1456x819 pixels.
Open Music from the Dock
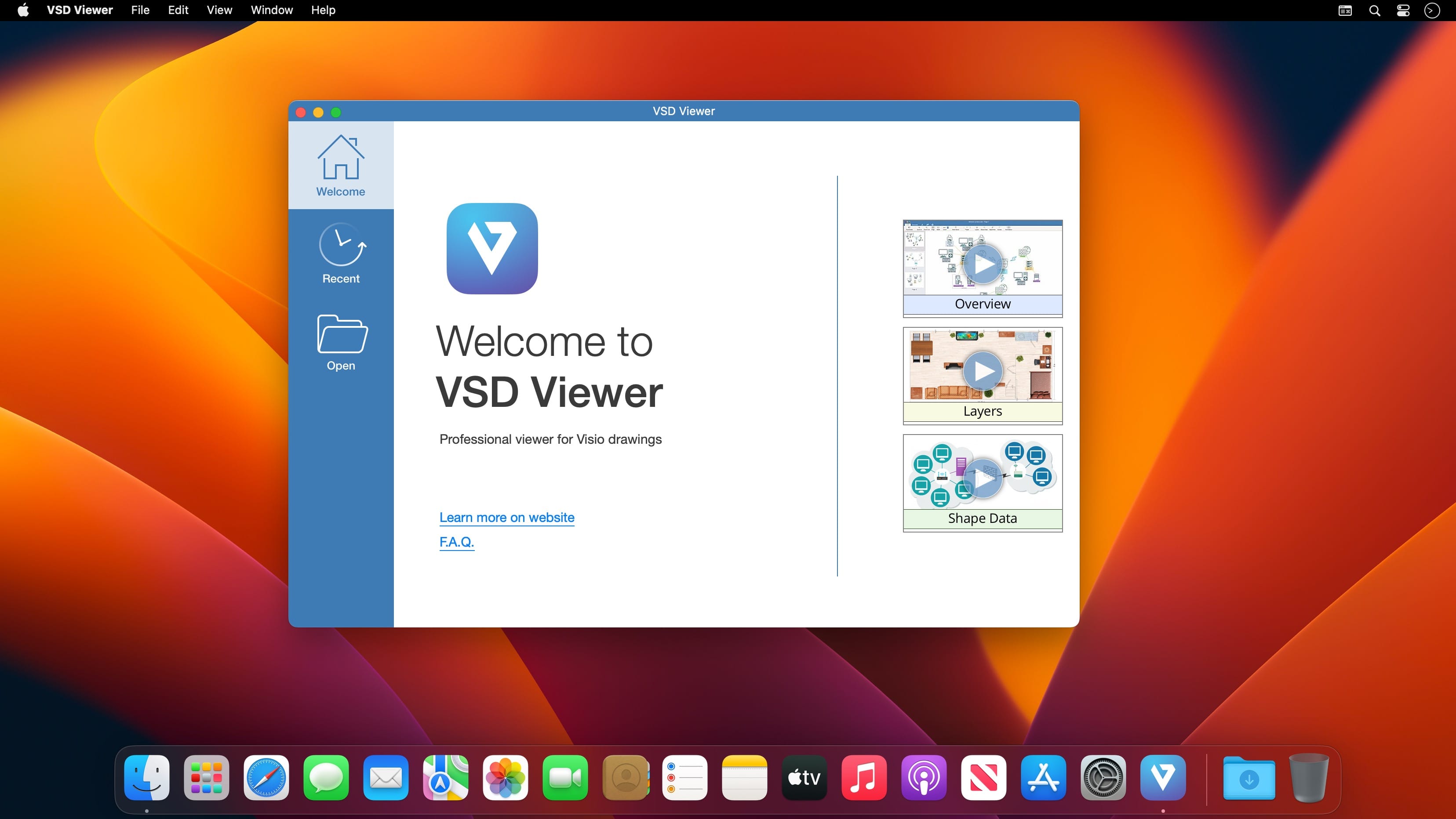864,778
